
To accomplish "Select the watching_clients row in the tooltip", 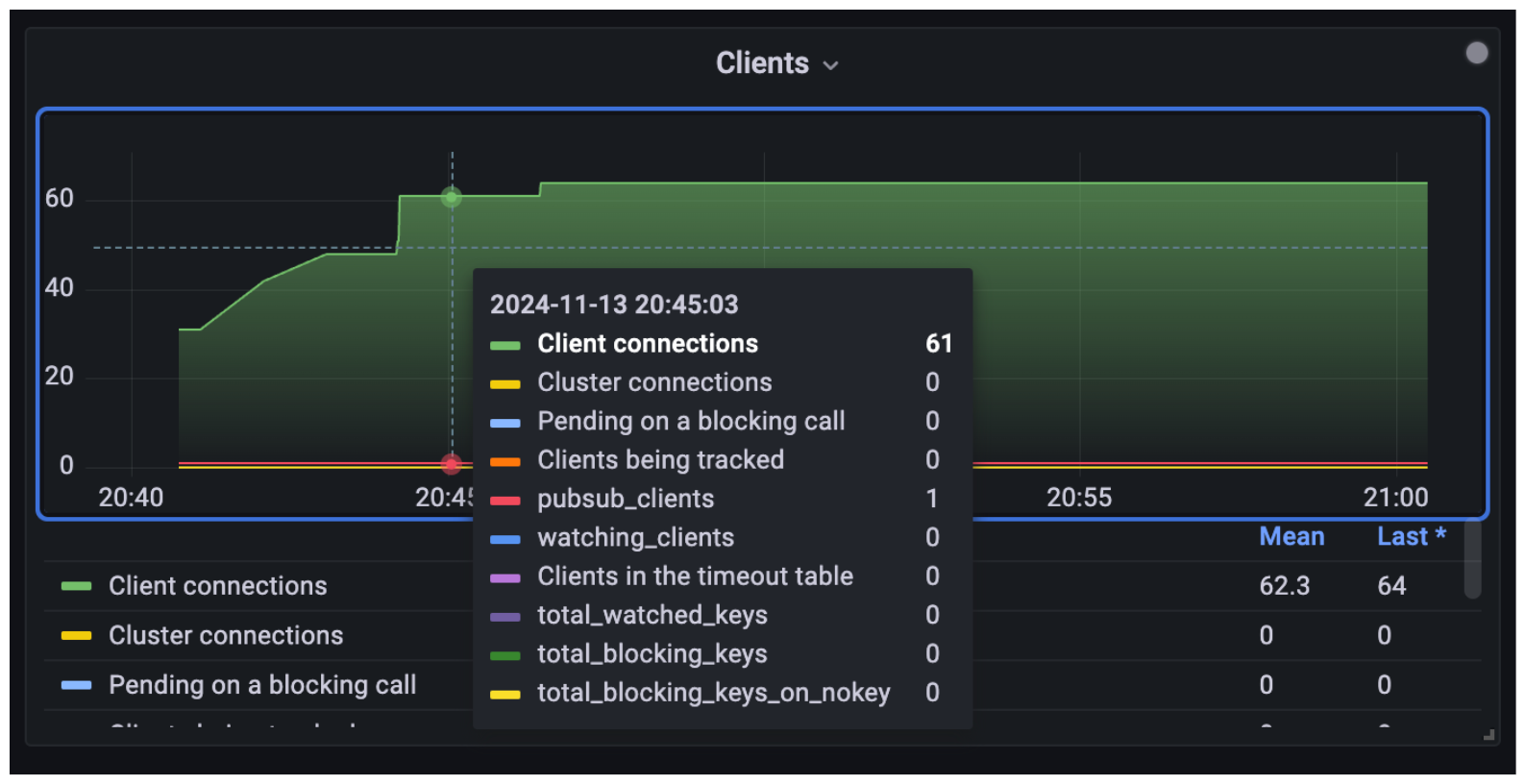I will (635, 538).
